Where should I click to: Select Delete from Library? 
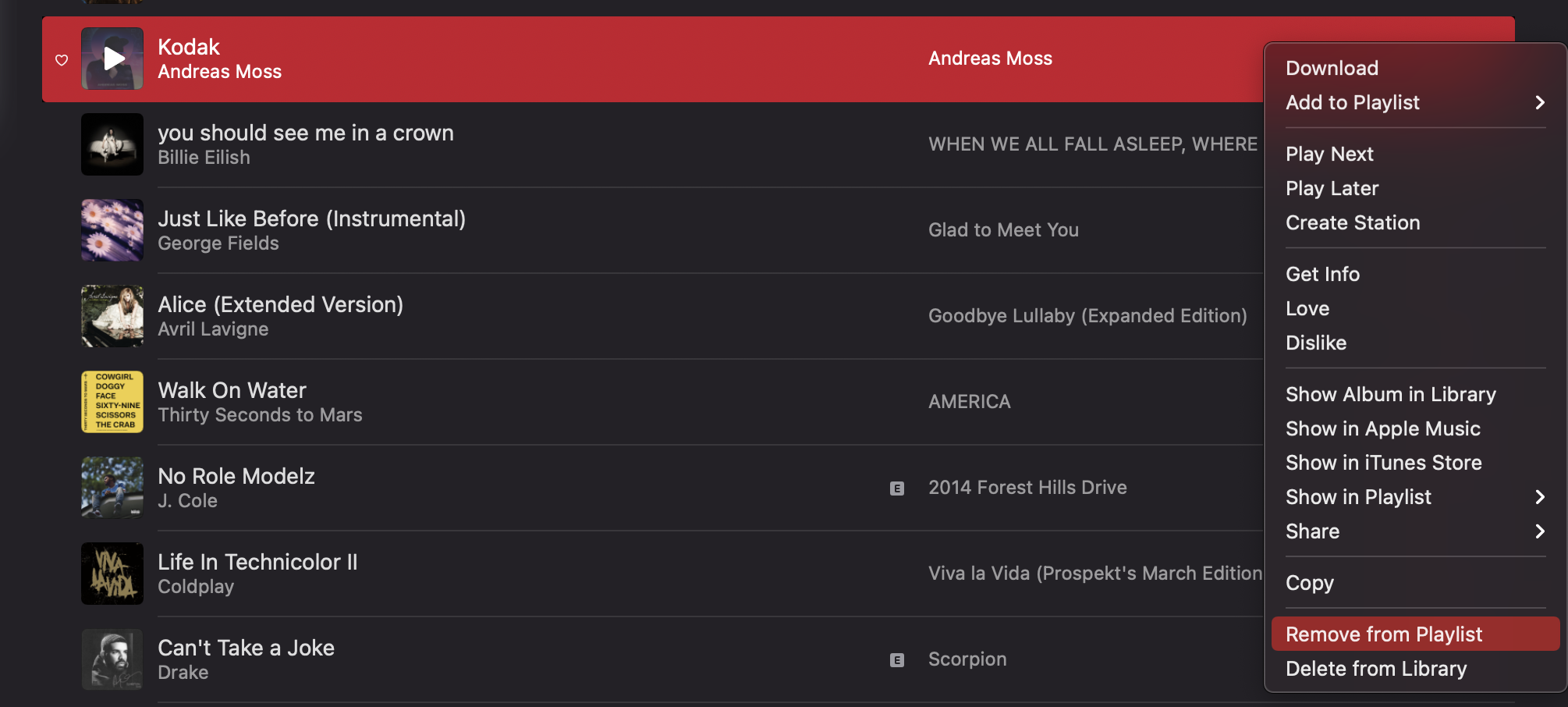point(1376,669)
